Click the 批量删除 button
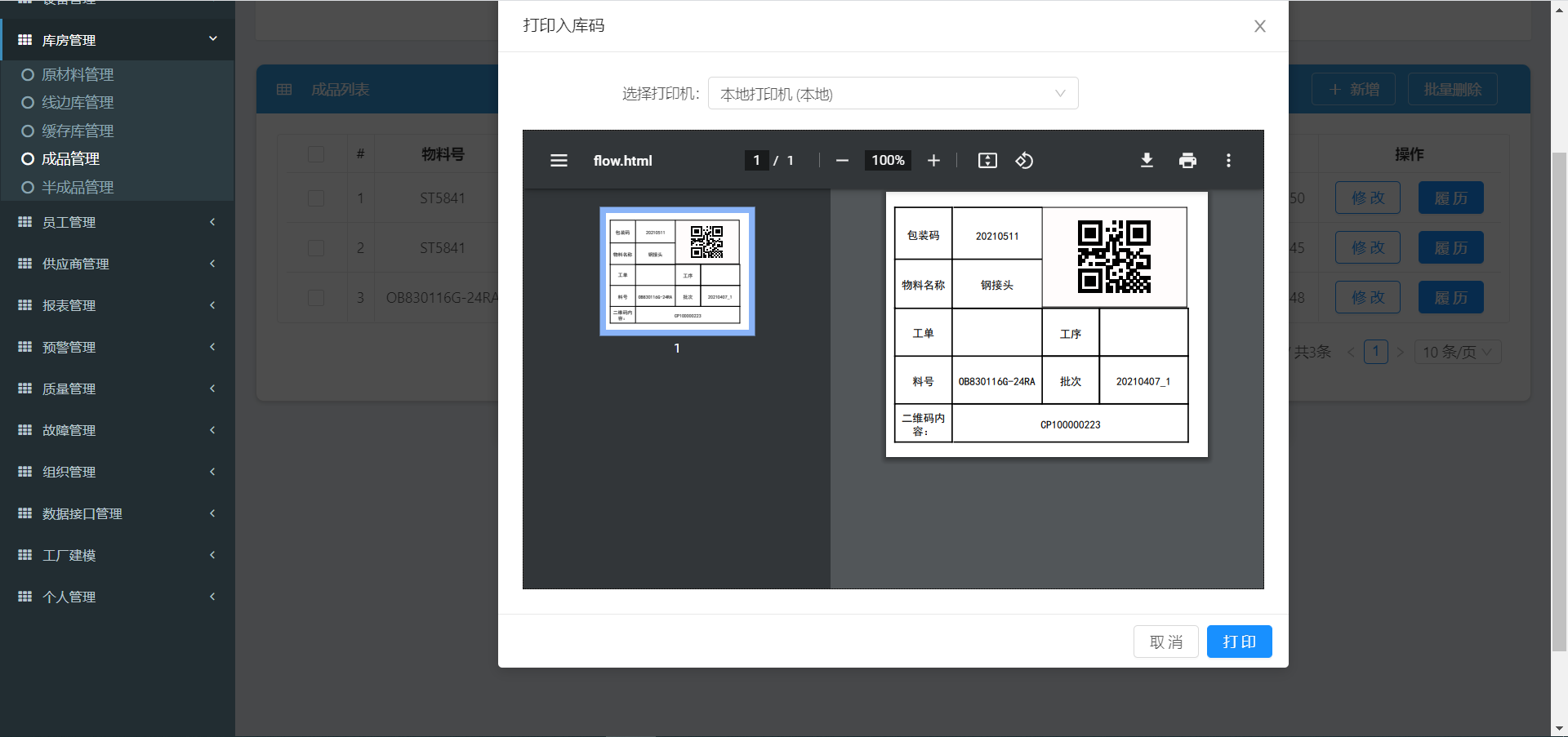This screenshot has height=737, width=1568. pos(1452,90)
